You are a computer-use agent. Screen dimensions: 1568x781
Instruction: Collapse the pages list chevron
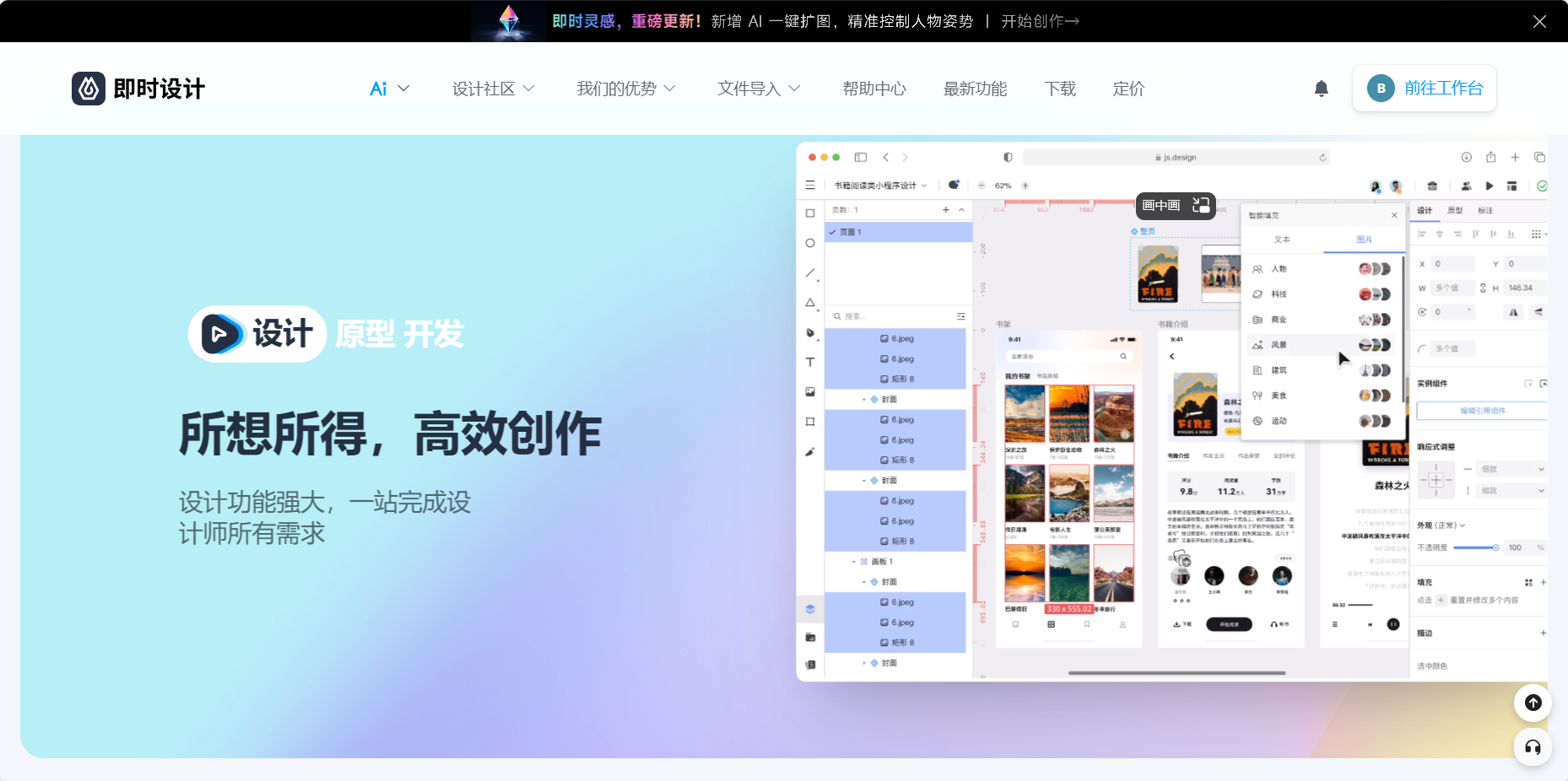(x=961, y=210)
